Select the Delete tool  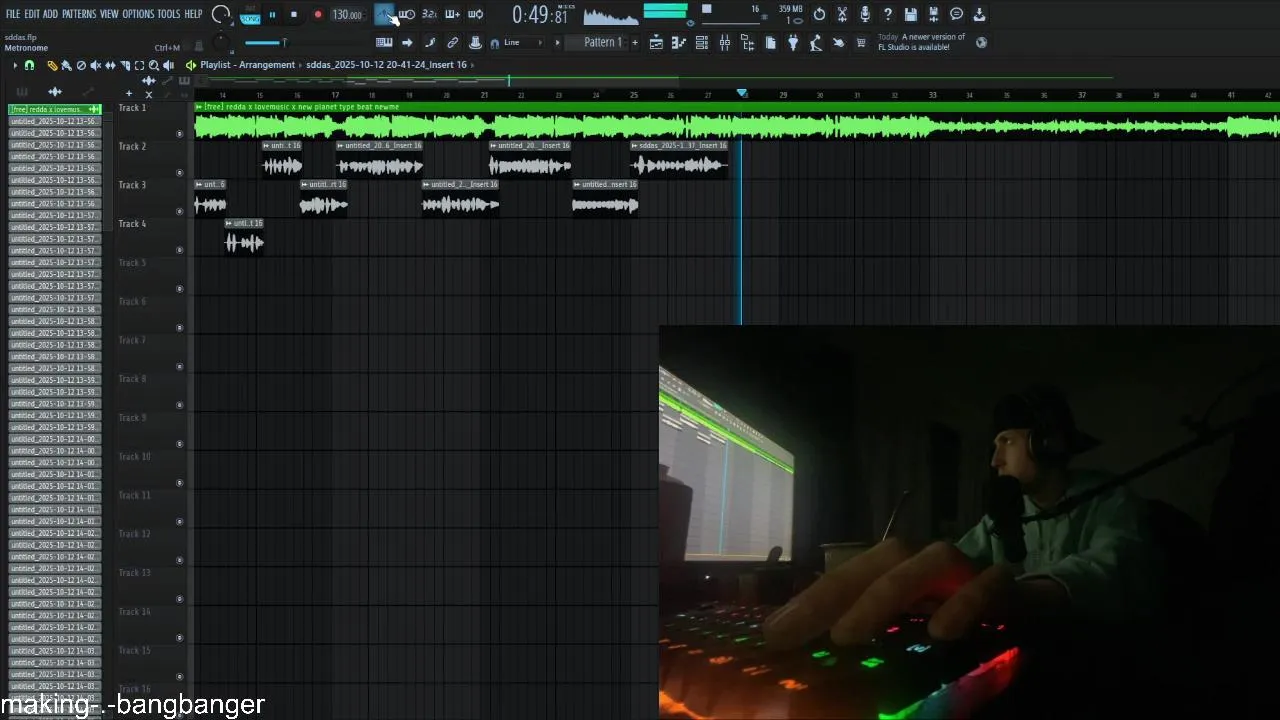(81, 65)
